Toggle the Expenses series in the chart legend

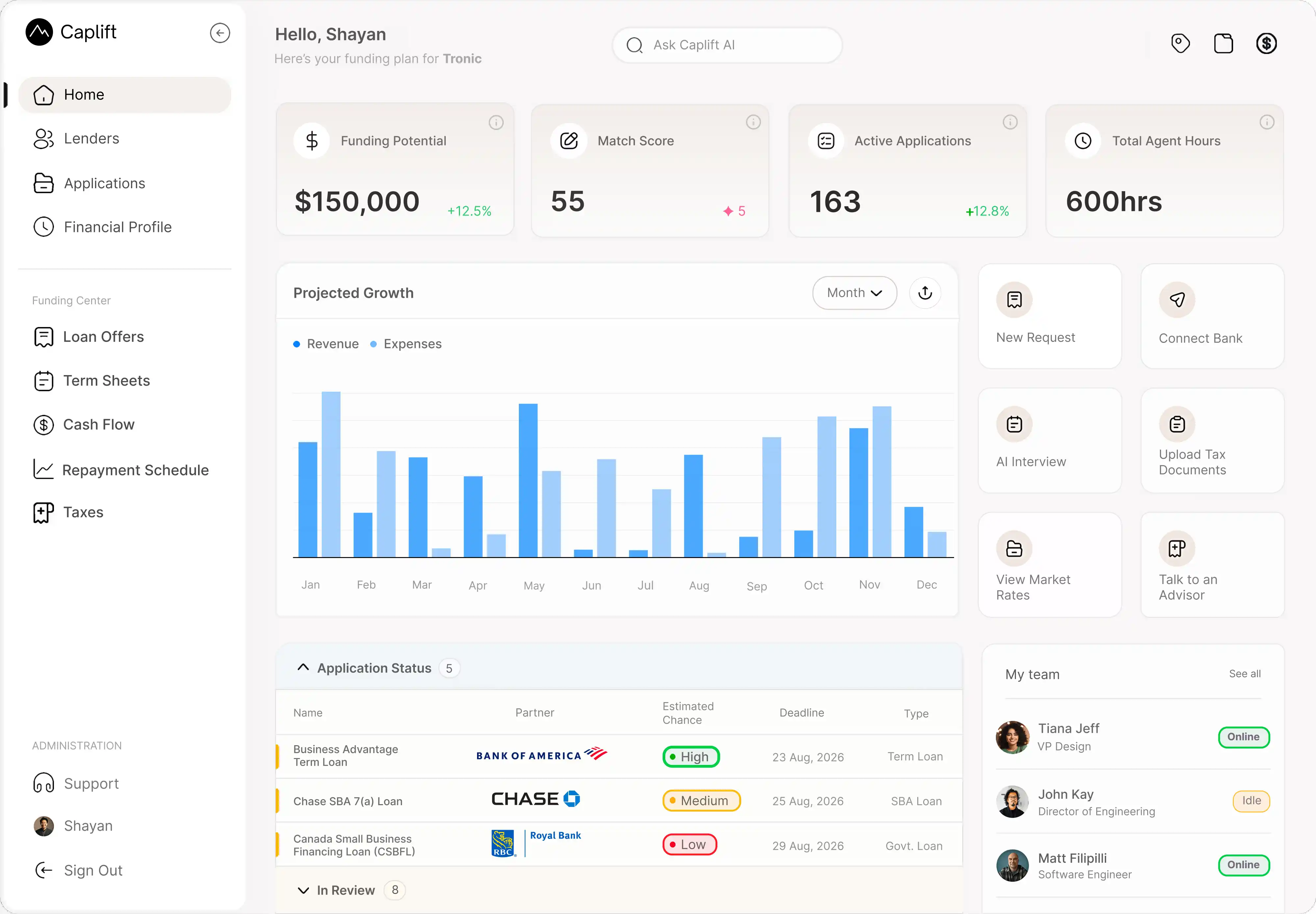coord(406,343)
